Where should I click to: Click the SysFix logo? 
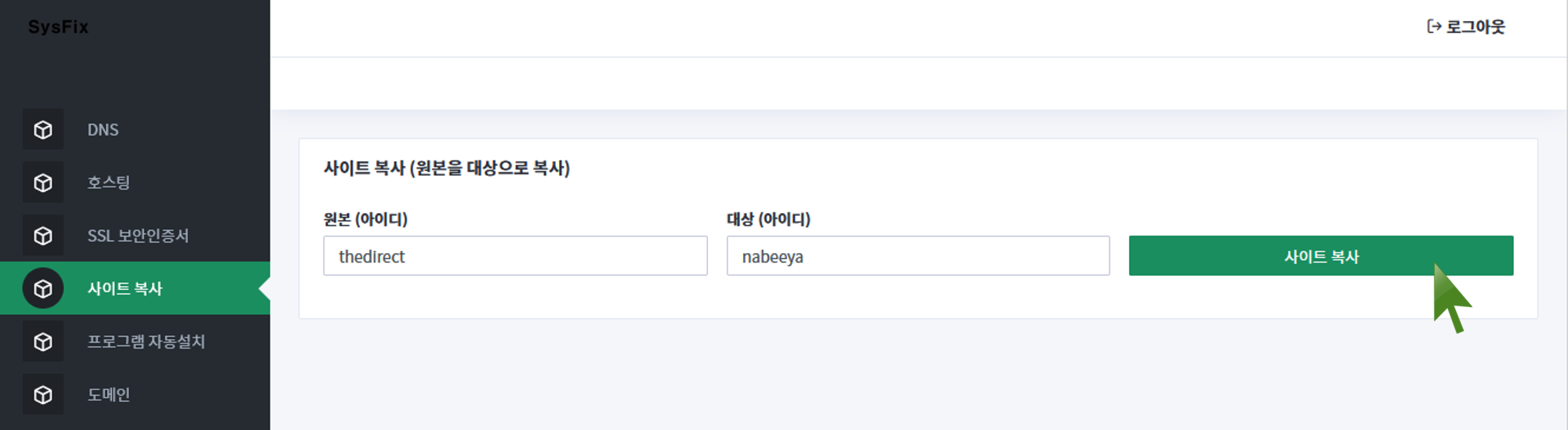58,27
